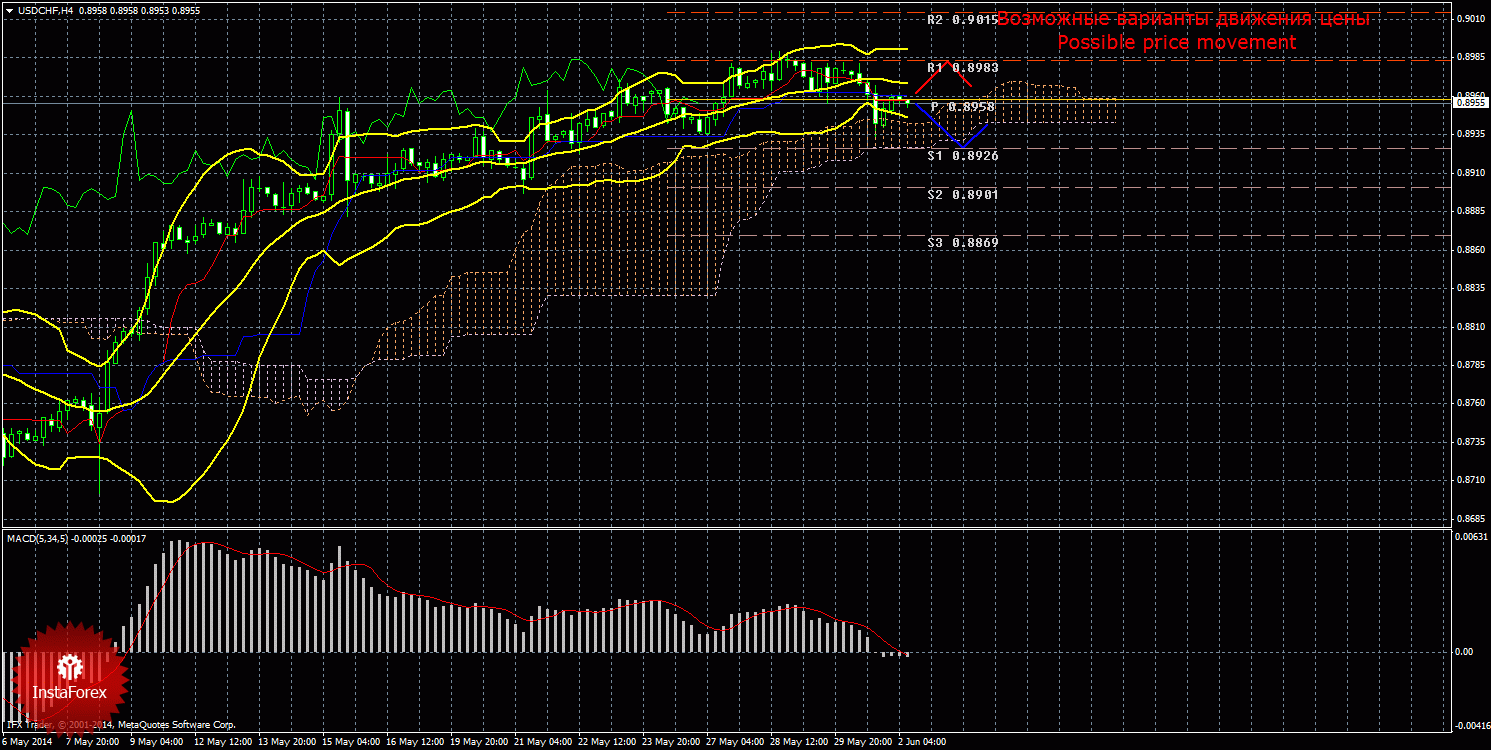Click the '2 Jun 04:00' time axis label
This screenshot has width=1491, height=750.
(x=921, y=743)
